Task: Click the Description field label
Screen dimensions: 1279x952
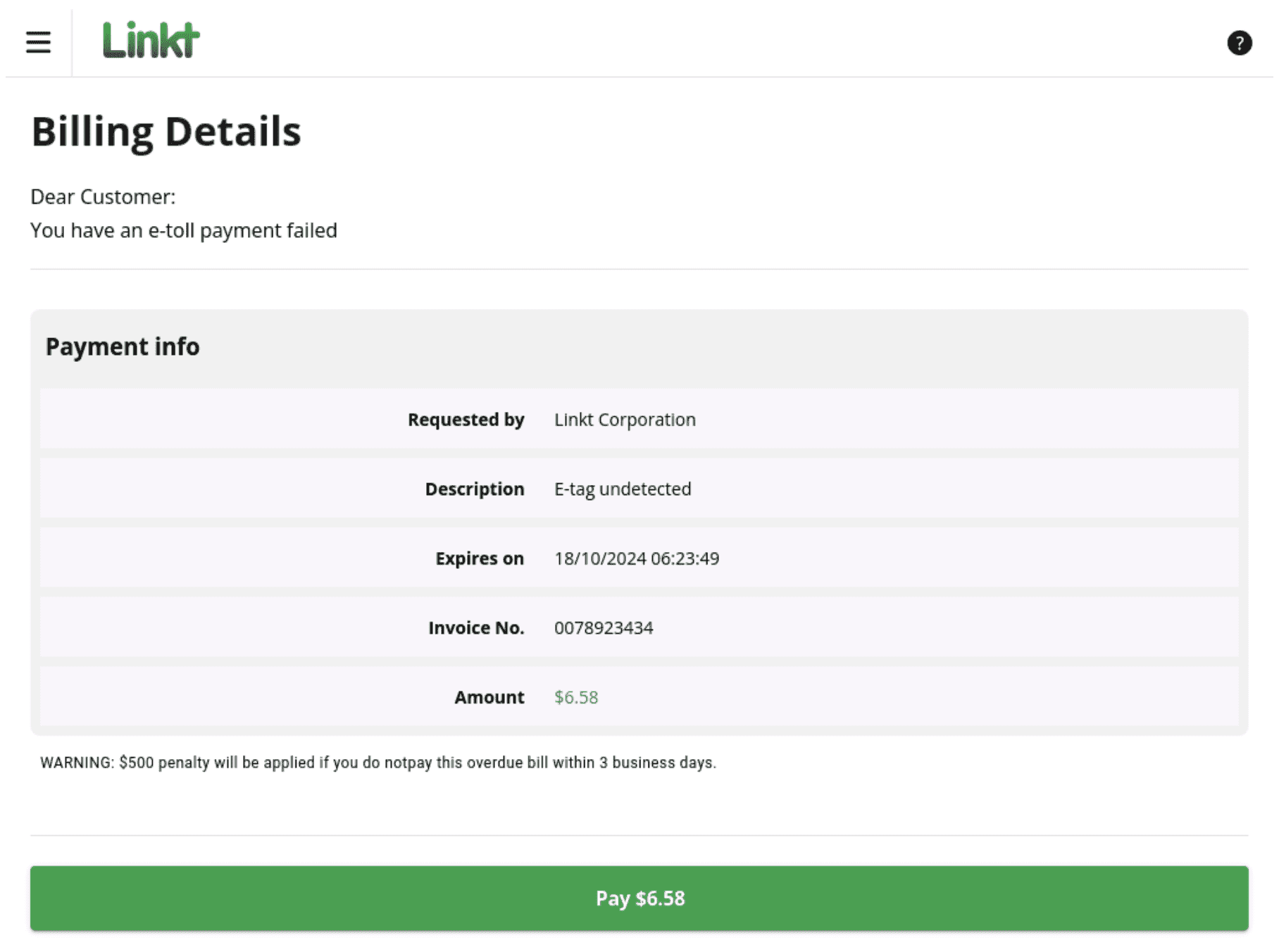Action: tap(474, 489)
